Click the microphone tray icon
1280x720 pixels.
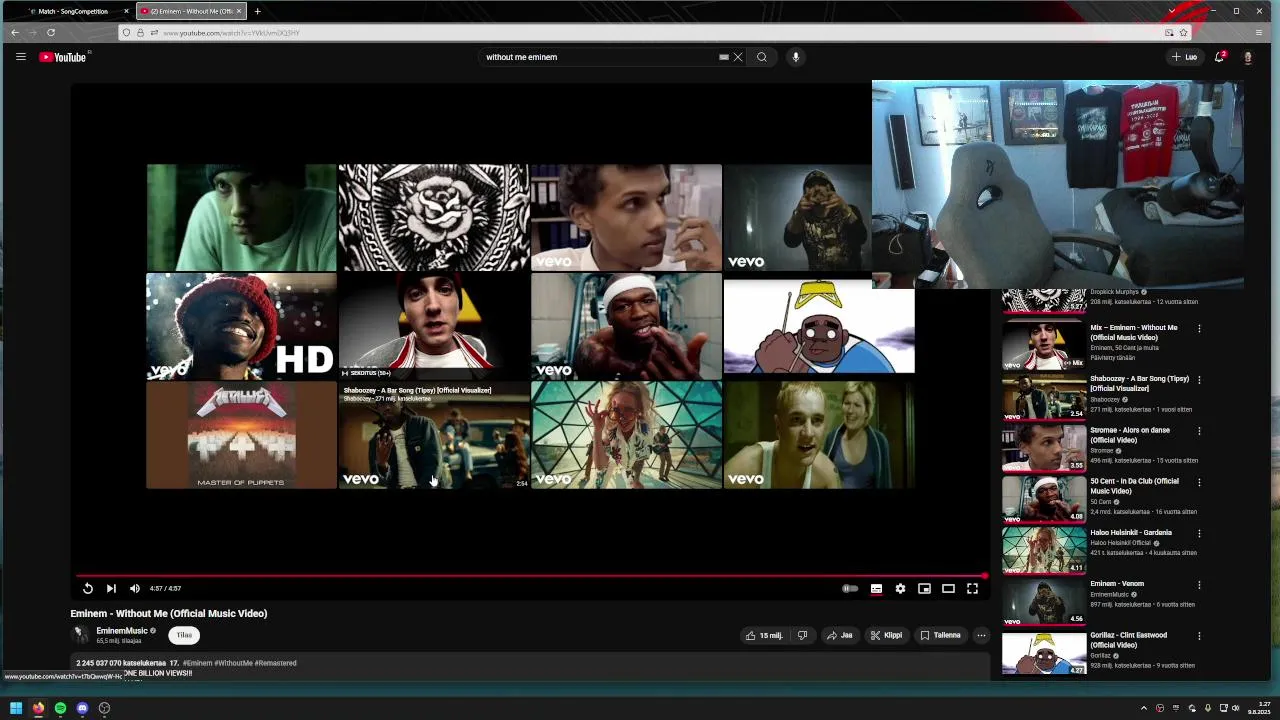[1208, 708]
